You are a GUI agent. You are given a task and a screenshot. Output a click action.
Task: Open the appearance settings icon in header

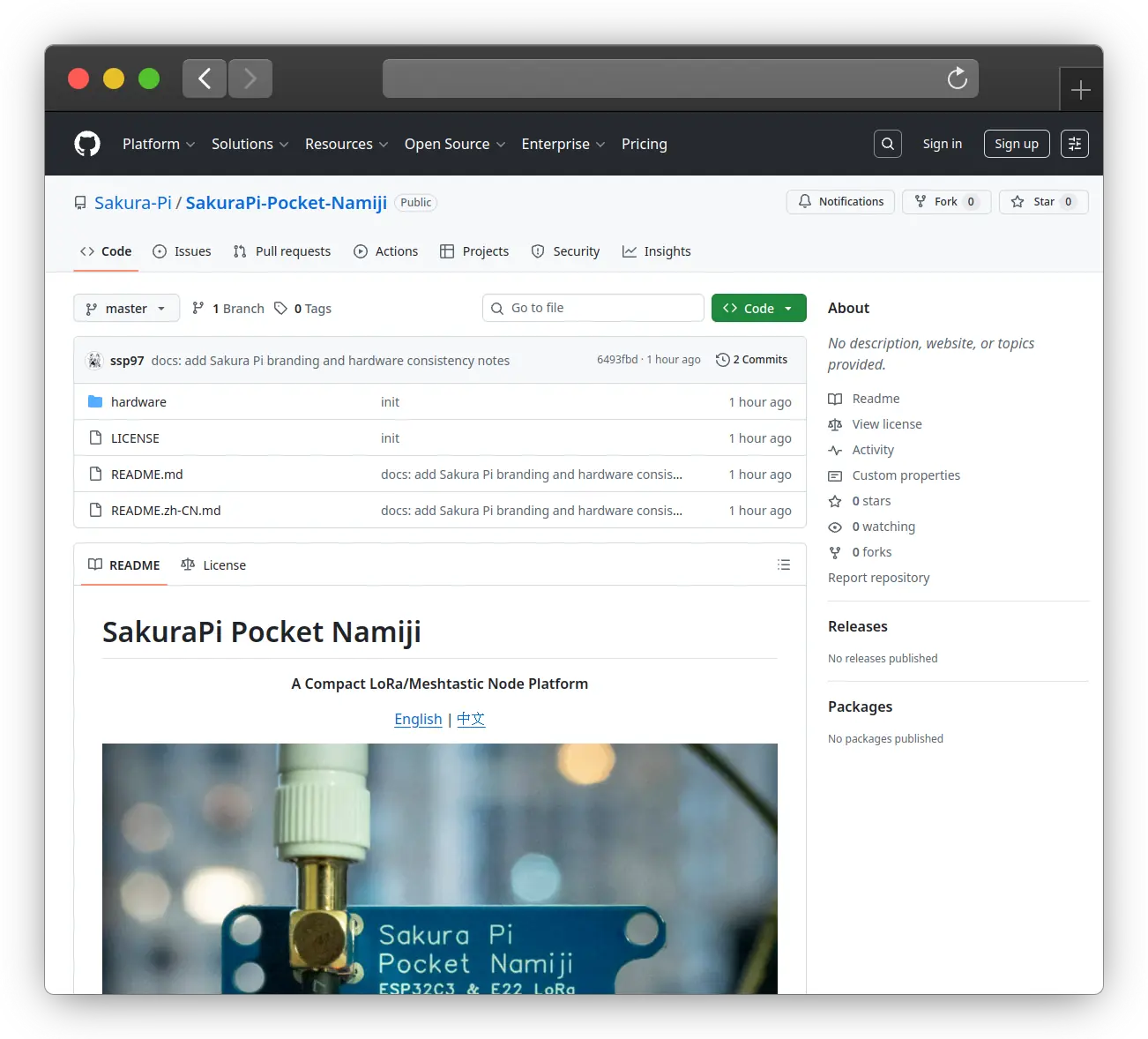tap(1074, 144)
